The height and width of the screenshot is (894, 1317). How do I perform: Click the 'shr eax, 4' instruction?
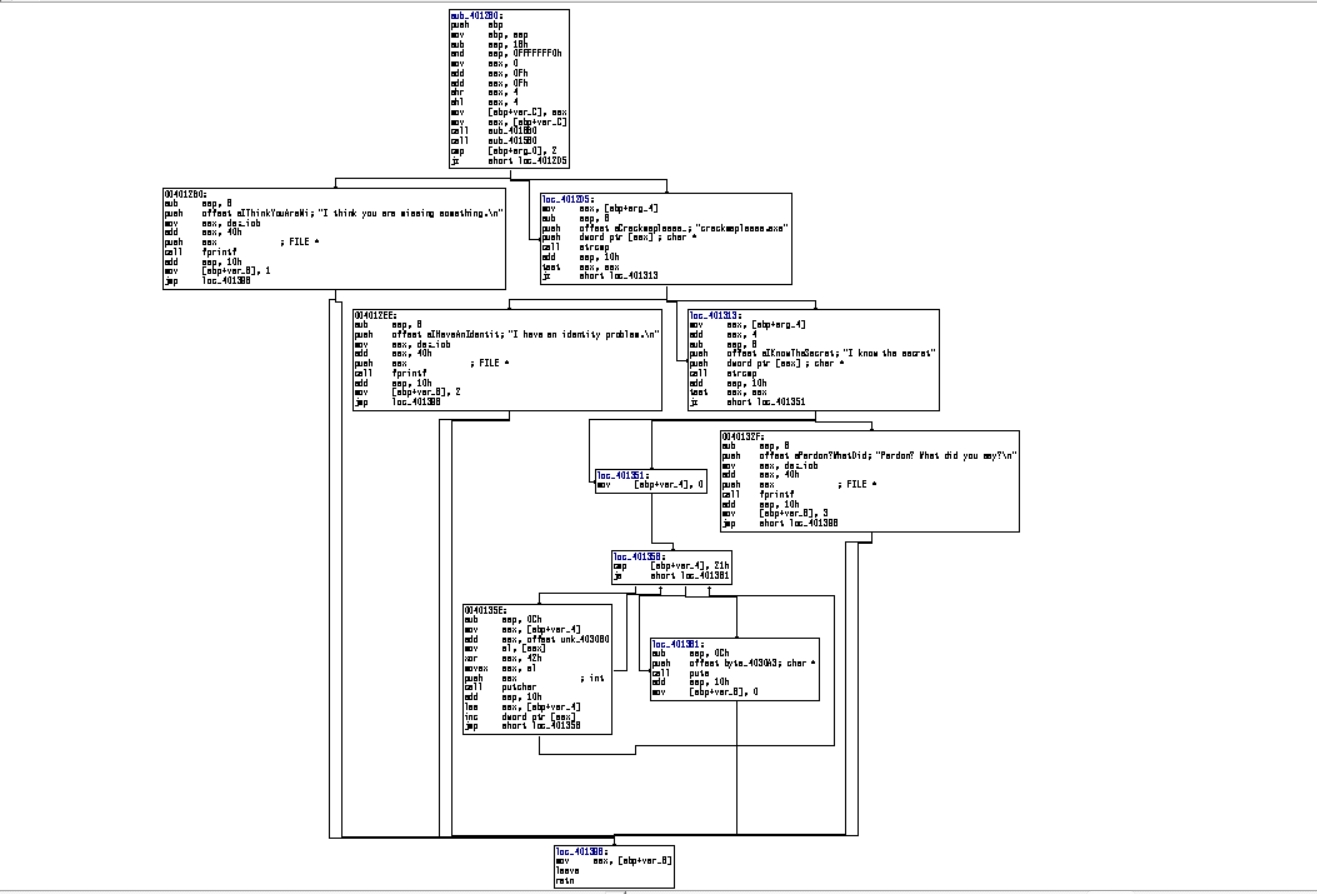pos(485,93)
